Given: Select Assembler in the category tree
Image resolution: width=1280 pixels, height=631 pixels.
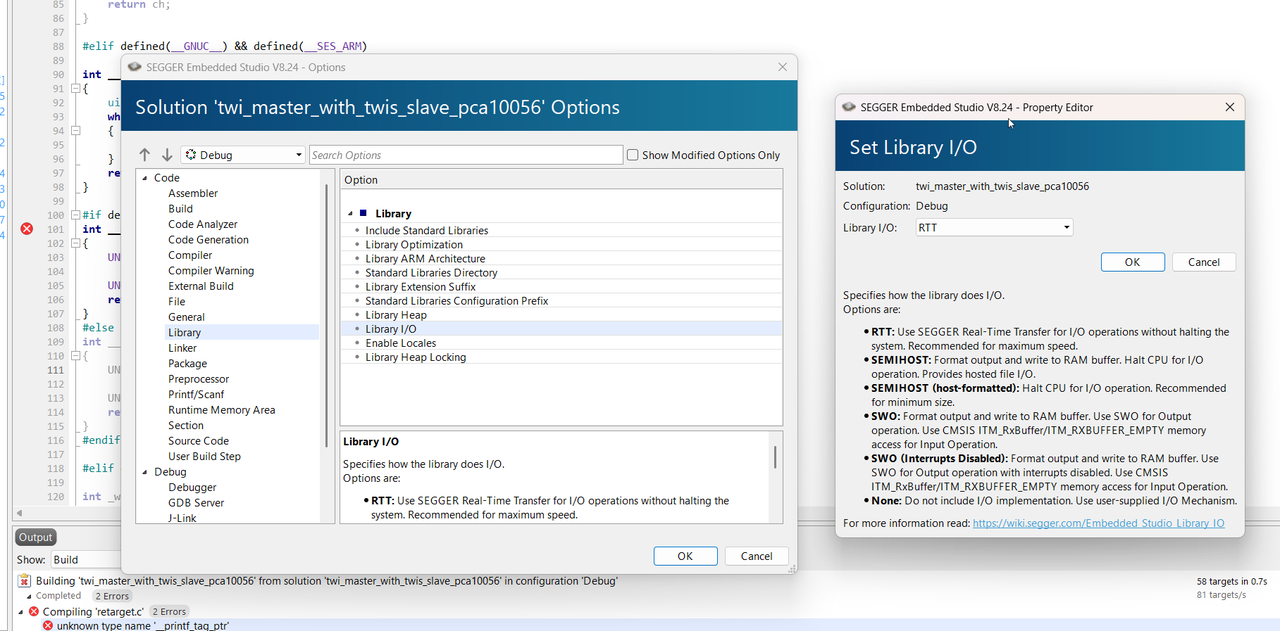Looking at the screenshot, I should [193, 193].
